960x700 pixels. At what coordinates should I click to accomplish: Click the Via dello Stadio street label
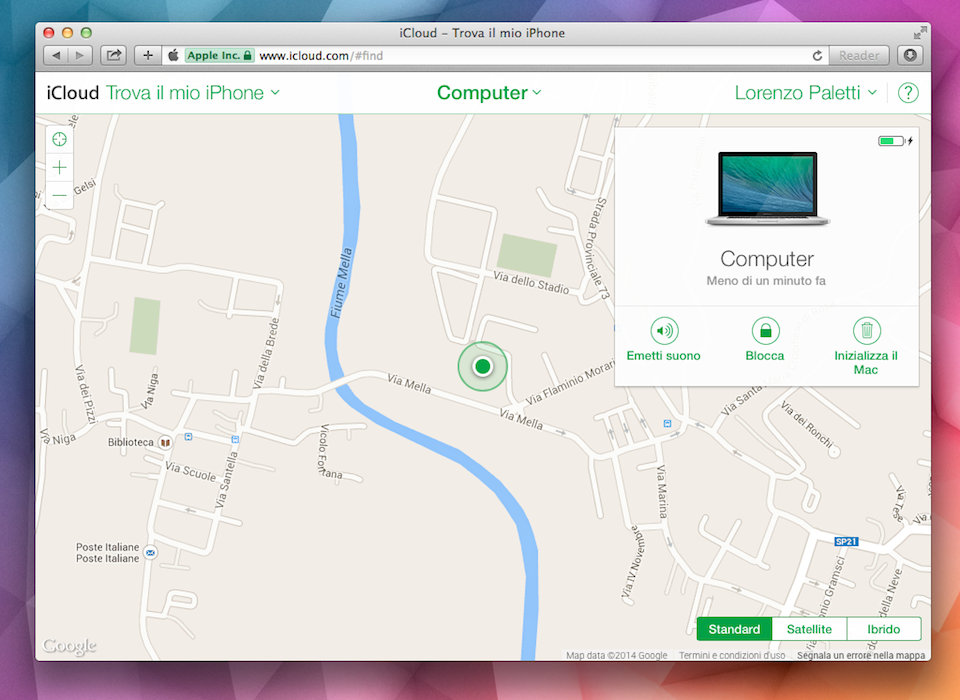tap(531, 282)
